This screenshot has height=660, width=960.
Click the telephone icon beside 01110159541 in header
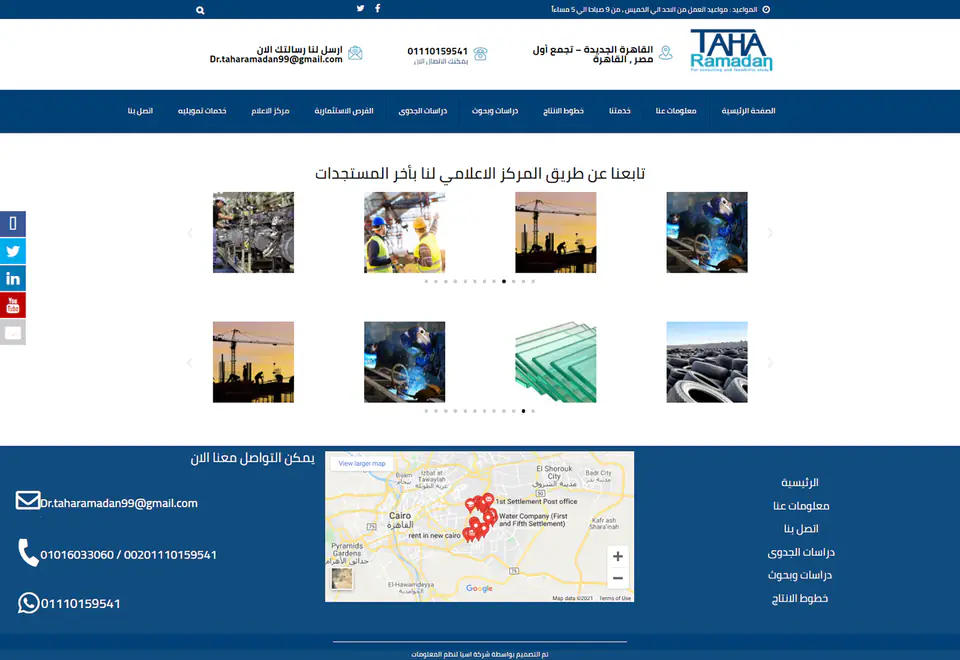click(x=481, y=54)
